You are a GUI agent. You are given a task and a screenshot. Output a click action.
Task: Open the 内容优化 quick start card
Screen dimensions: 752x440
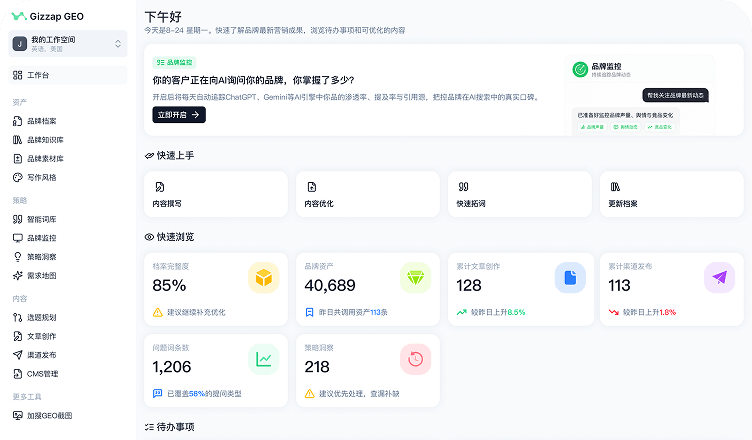pyautogui.click(x=368, y=194)
